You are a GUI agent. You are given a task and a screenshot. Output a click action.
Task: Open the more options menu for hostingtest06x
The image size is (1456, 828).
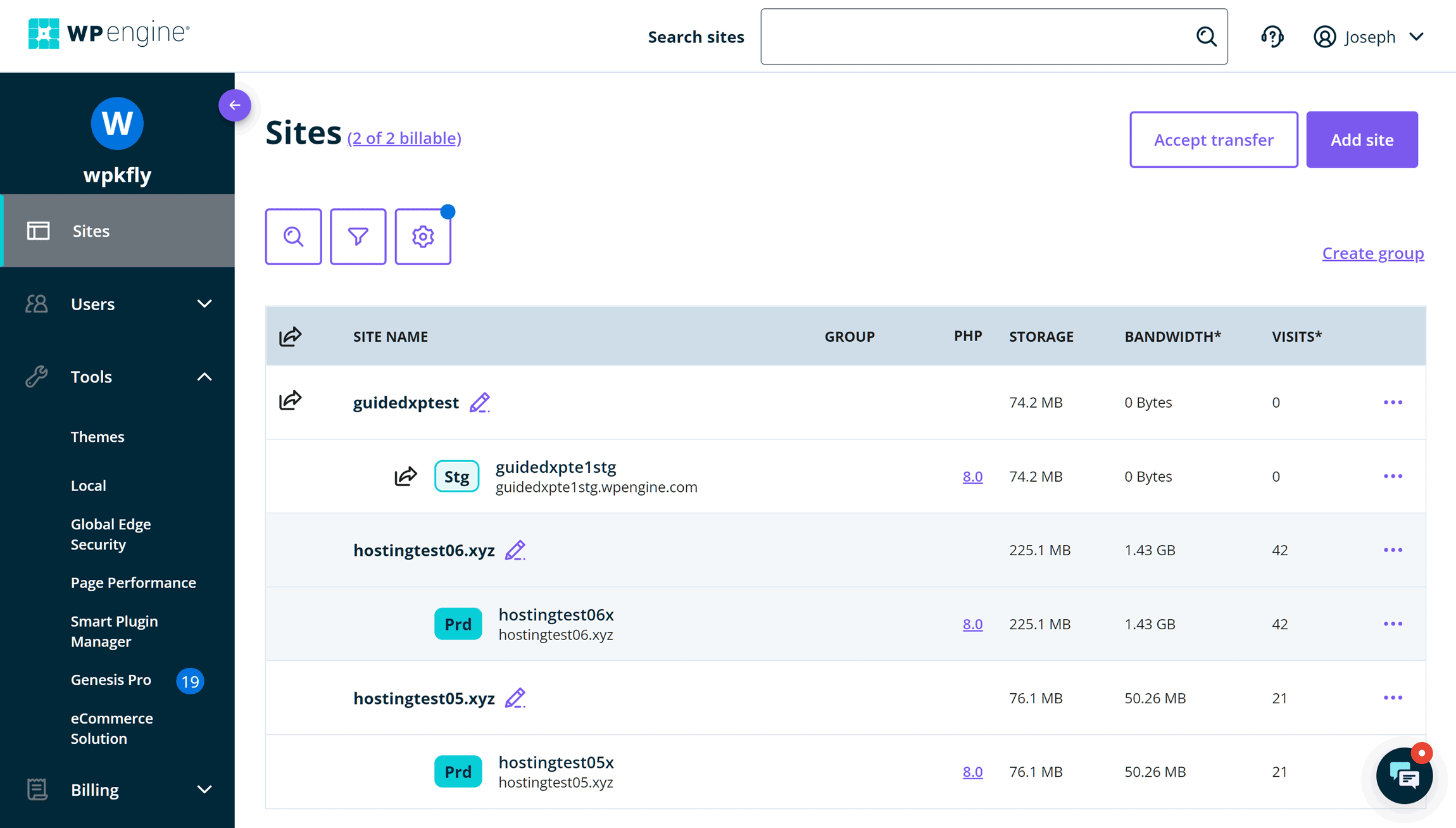(x=1393, y=624)
